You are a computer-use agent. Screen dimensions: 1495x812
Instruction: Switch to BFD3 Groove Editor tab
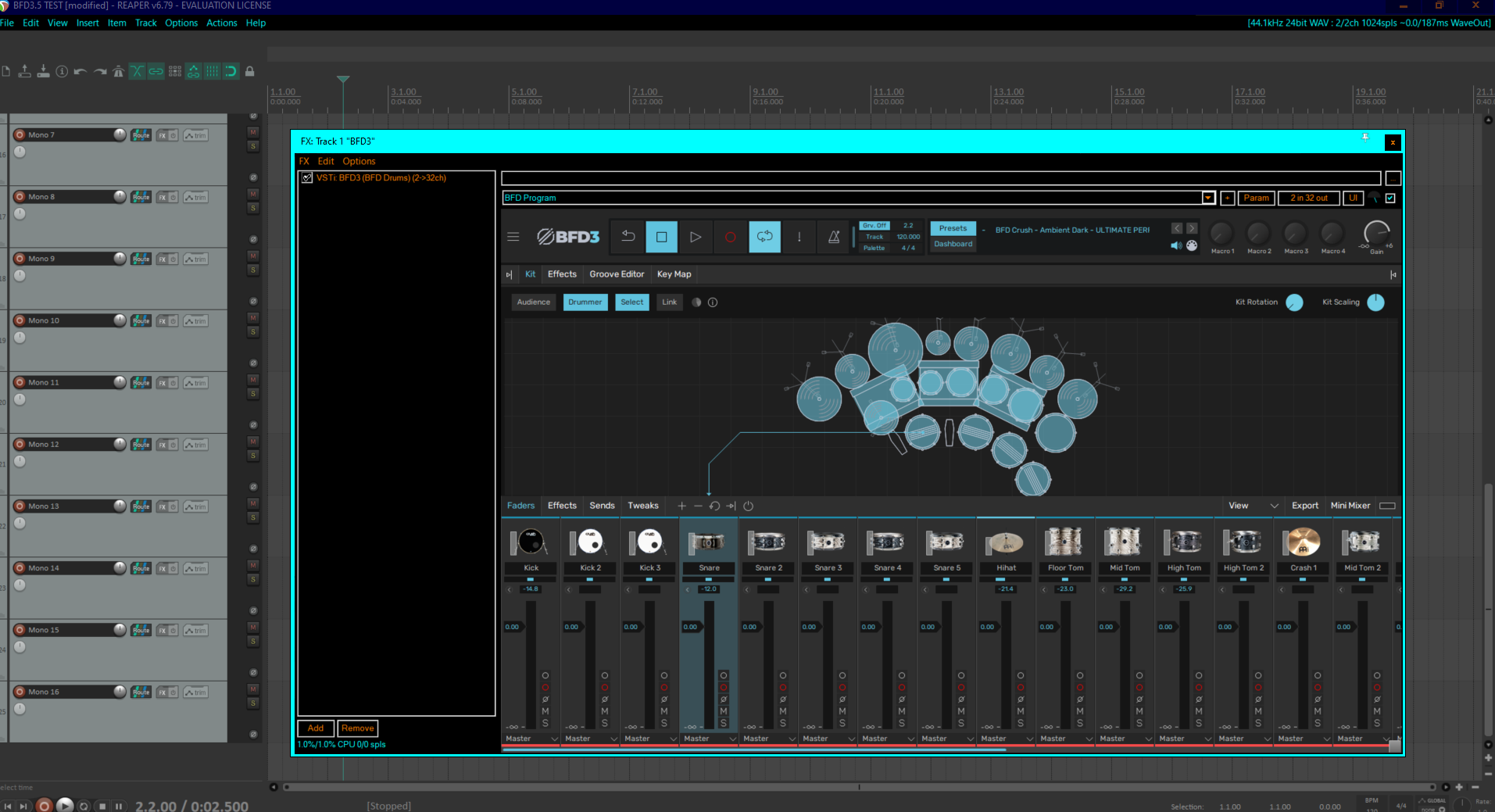(x=617, y=274)
